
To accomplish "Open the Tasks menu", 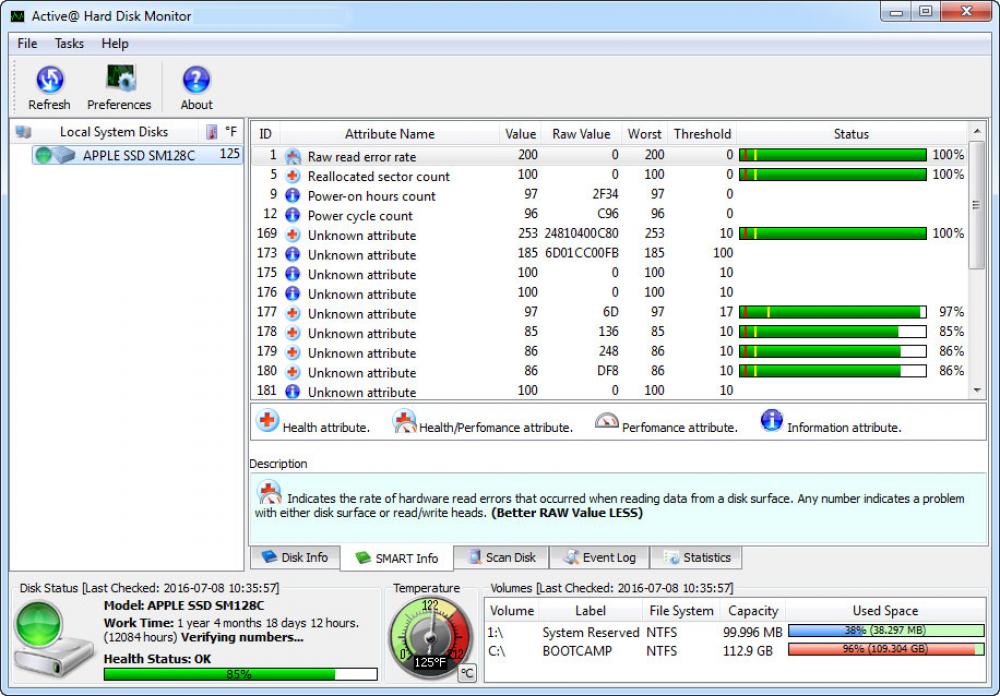I will pos(68,43).
